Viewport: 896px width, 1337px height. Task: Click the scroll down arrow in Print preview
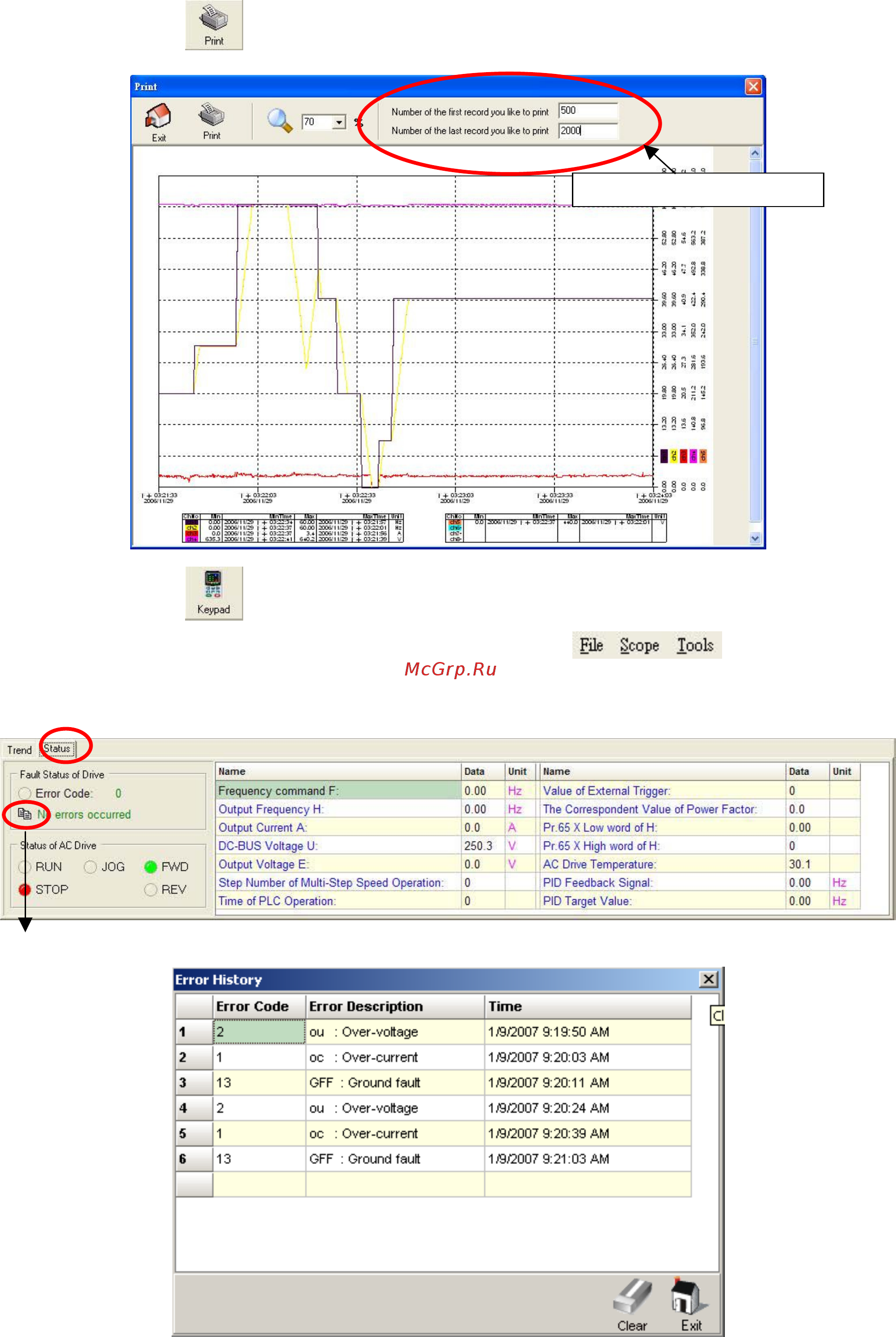click(755, 538)
